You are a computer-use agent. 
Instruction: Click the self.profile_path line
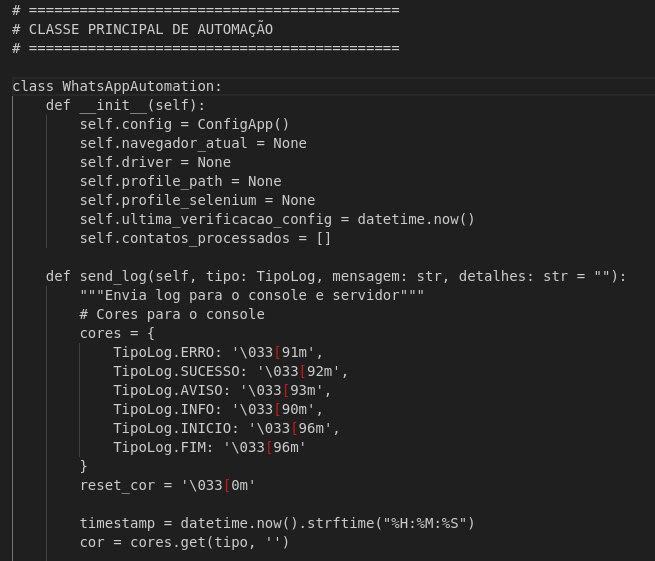(180, 181)
